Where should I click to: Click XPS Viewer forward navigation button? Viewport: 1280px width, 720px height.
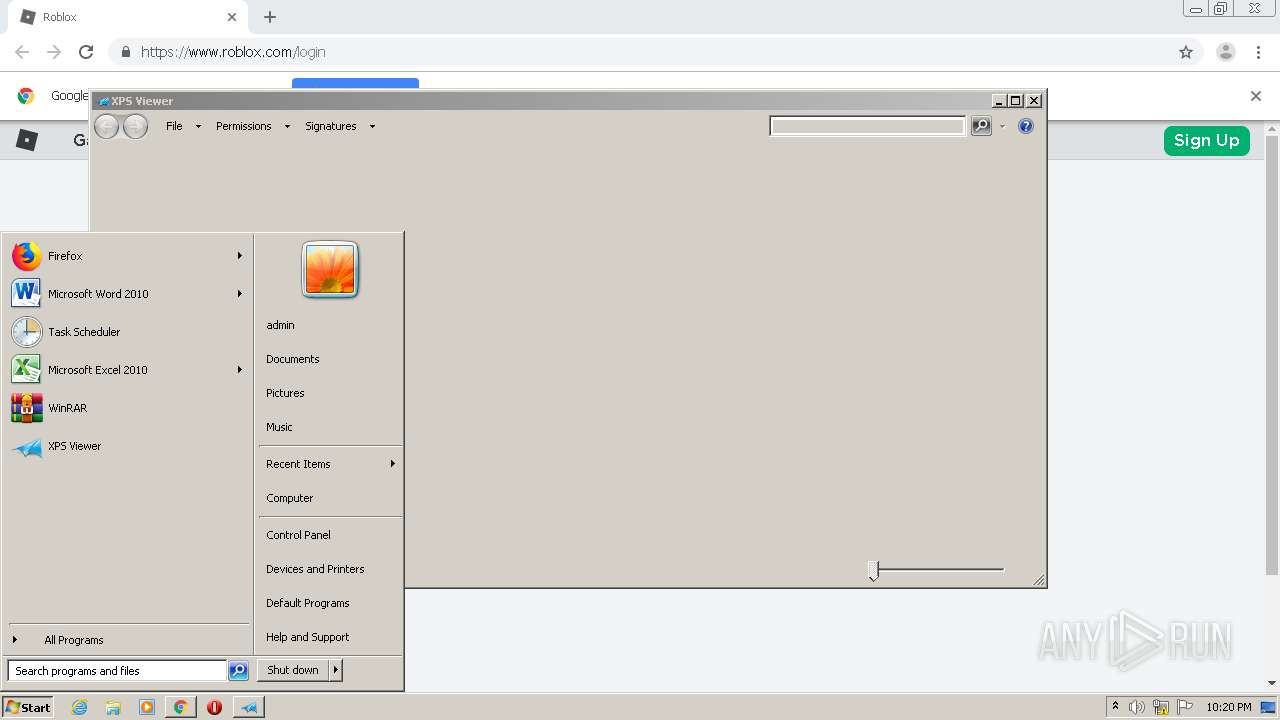click(135, 126)
